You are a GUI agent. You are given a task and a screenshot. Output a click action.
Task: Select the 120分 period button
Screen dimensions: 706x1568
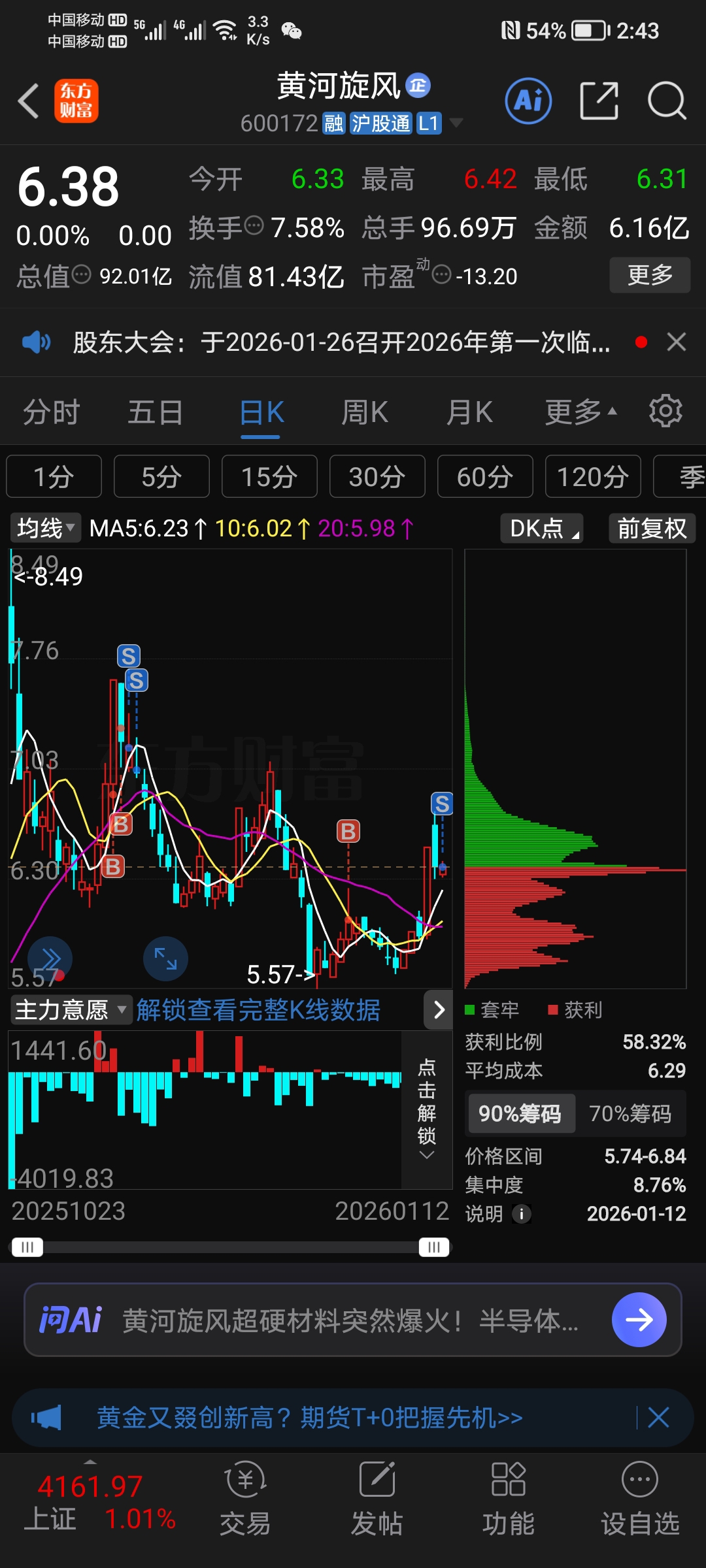point(593,476)
